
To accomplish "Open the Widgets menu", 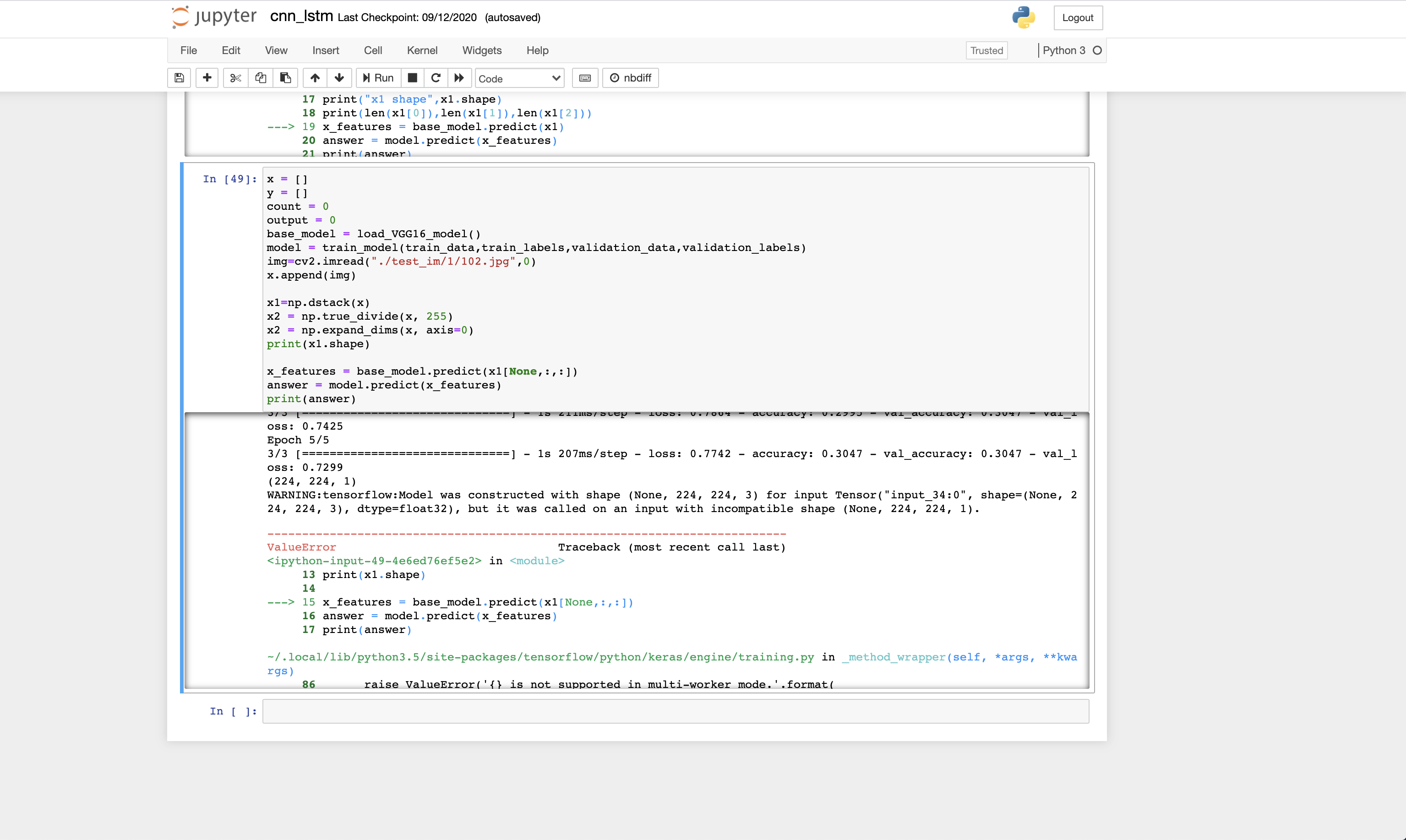I will tap(481, 50).
